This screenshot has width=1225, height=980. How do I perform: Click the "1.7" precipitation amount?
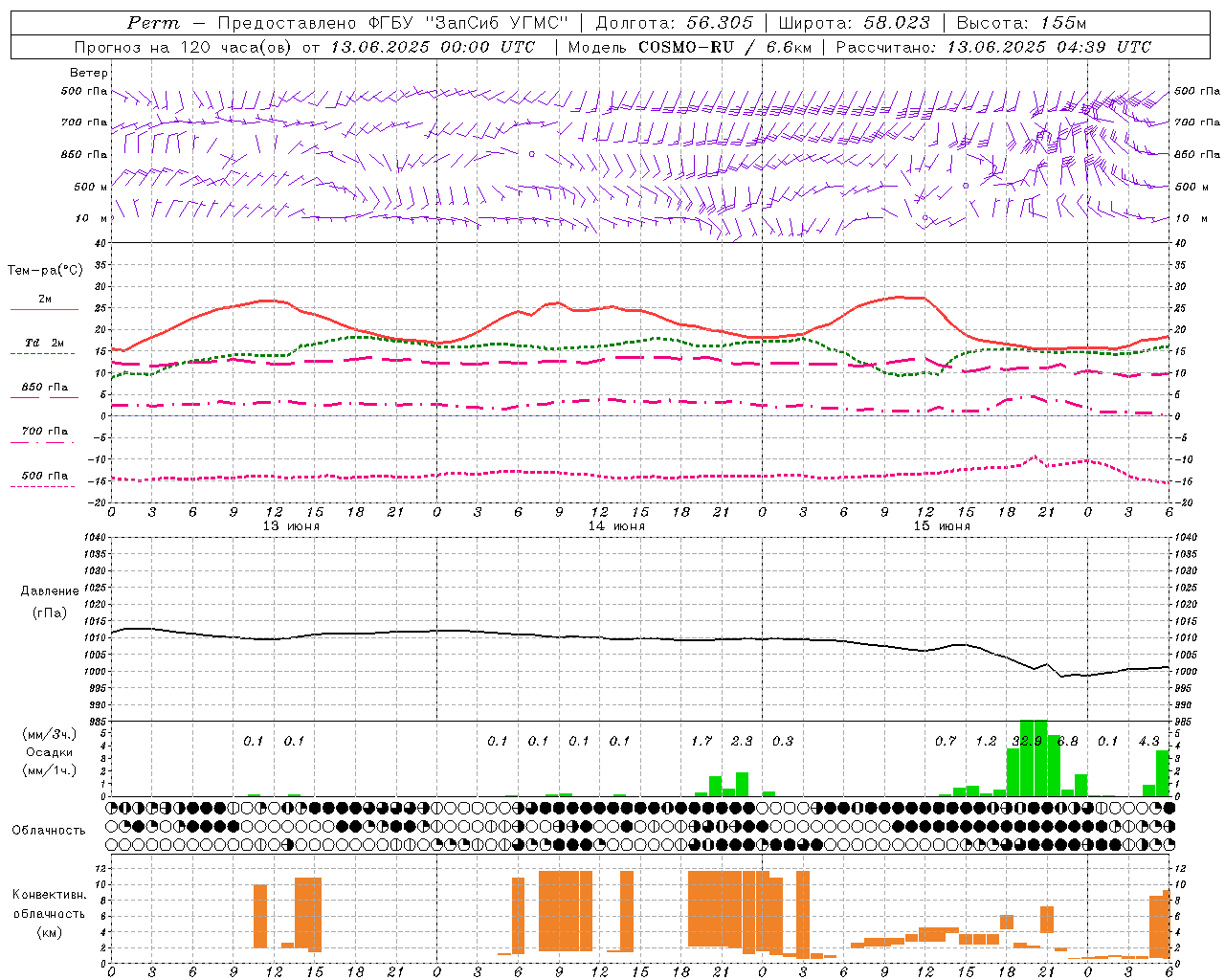702,742
